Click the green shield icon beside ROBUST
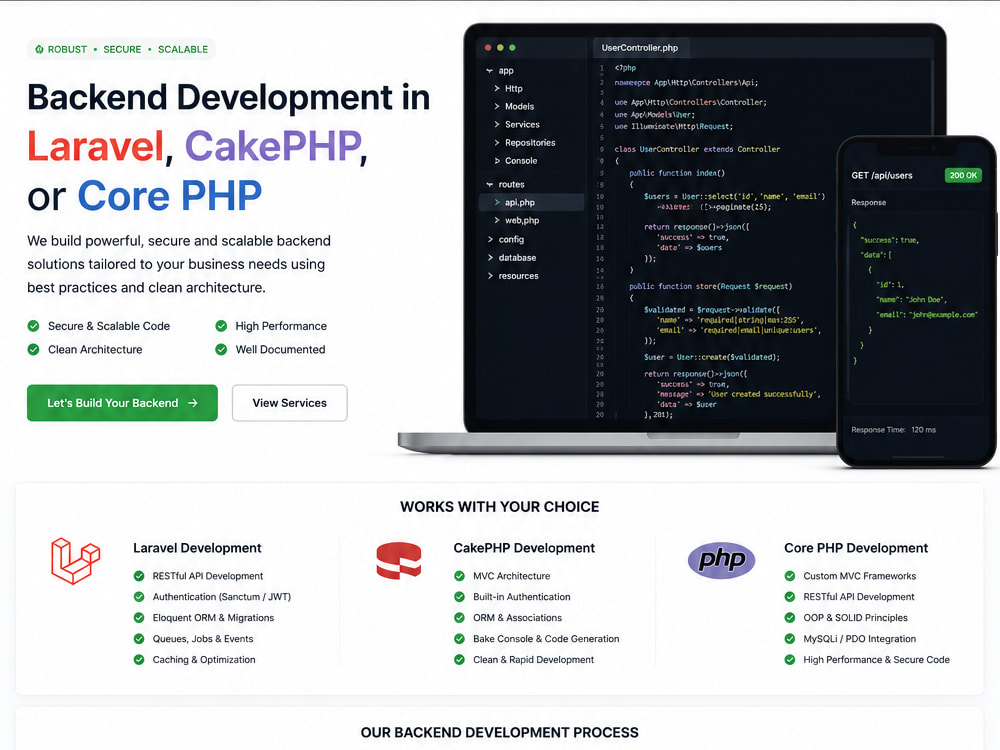The width and height of the screenshot is (1000, 750). click(40, 49)
